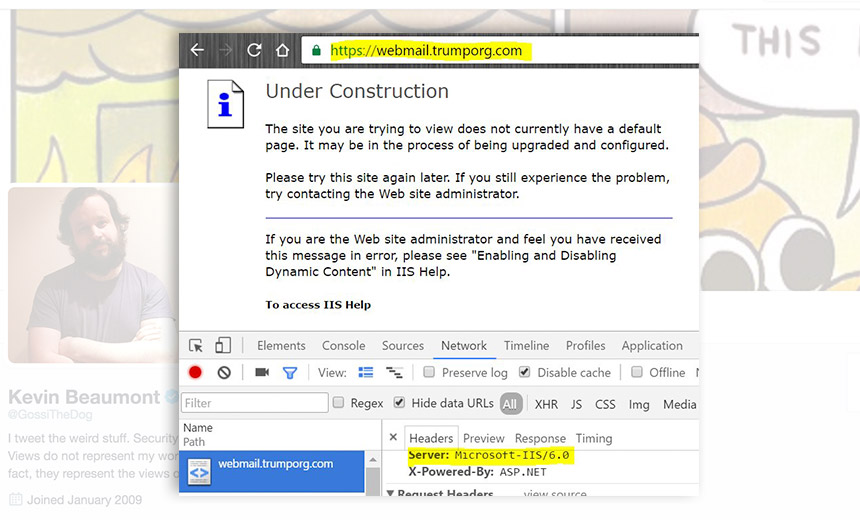Clear the network log with the clear icon
This screenshot has height=520, width=860.
click(224, 372)
